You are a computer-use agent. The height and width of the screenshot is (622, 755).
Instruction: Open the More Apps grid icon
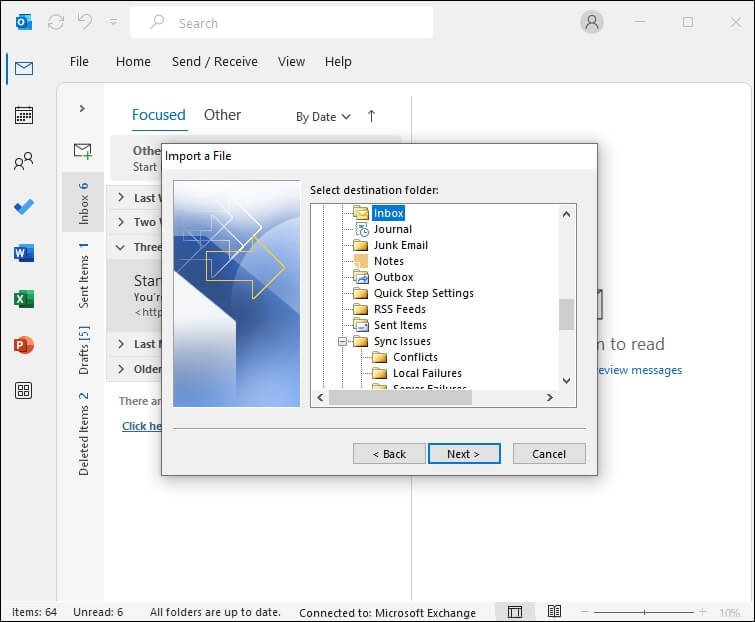coord(24,390)
